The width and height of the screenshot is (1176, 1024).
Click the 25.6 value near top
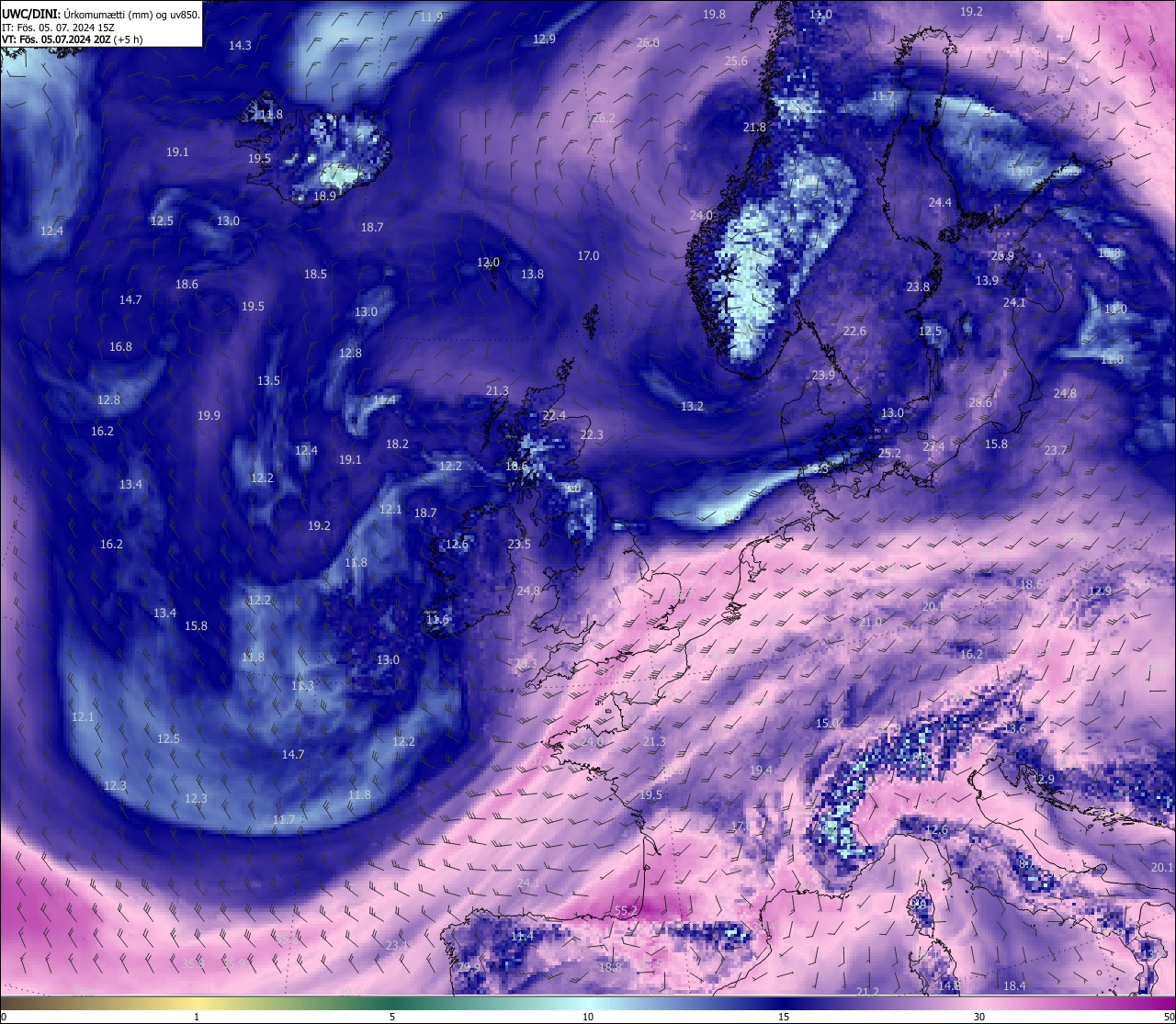[736, 61]
